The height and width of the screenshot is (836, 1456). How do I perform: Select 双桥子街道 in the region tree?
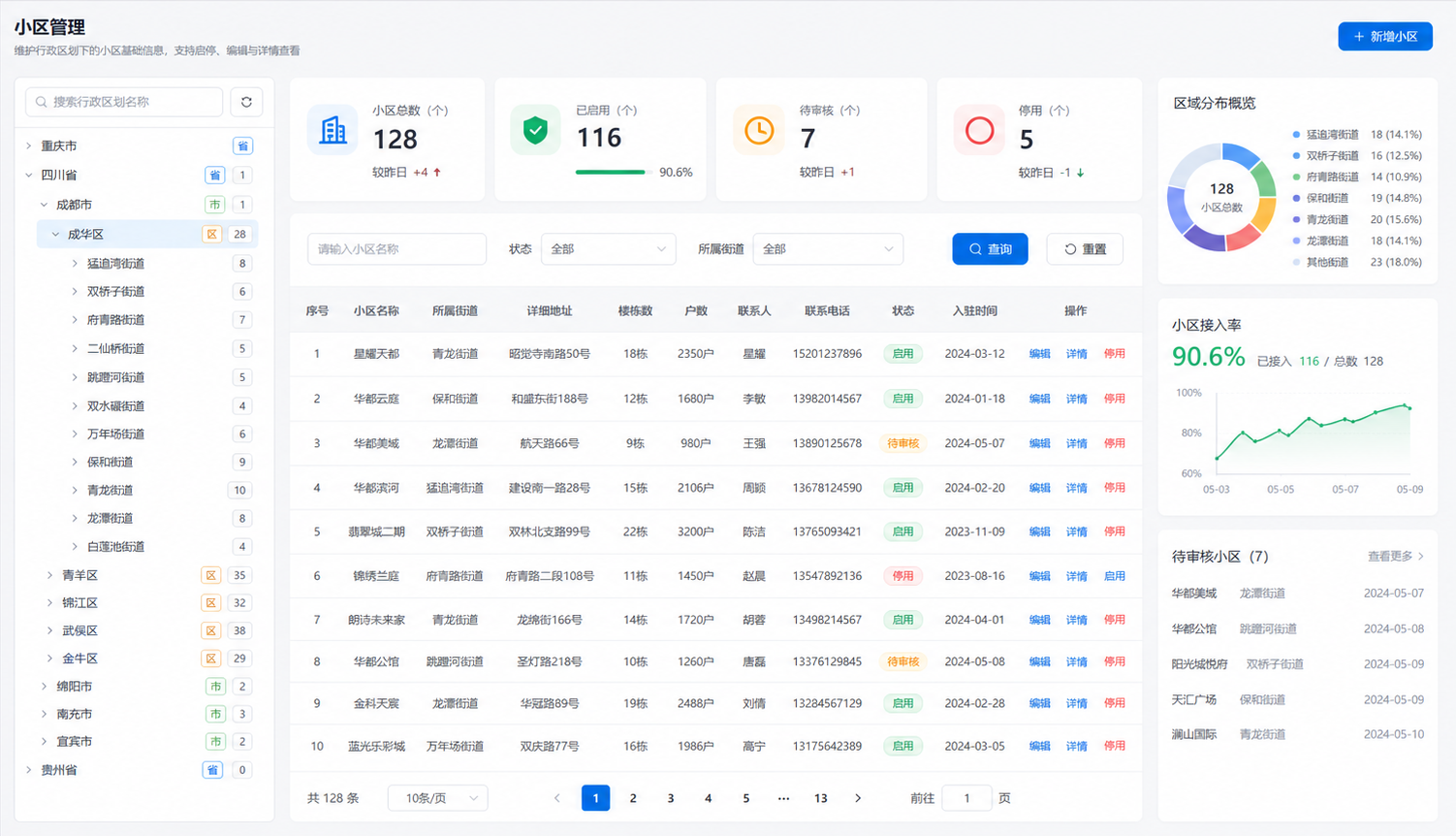(115, 291)
